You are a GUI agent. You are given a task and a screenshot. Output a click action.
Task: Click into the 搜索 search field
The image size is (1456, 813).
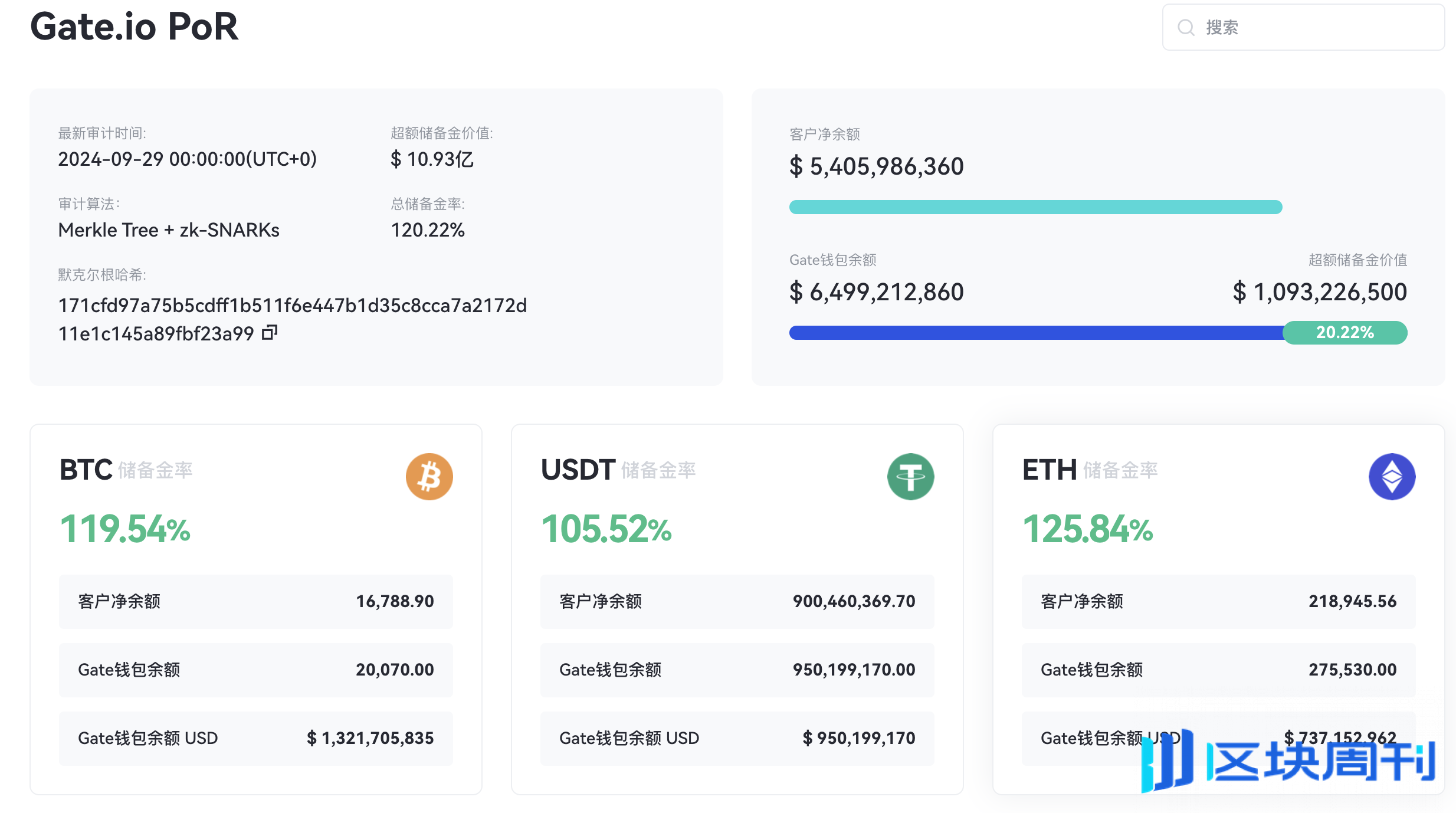tap(1303, 28)
